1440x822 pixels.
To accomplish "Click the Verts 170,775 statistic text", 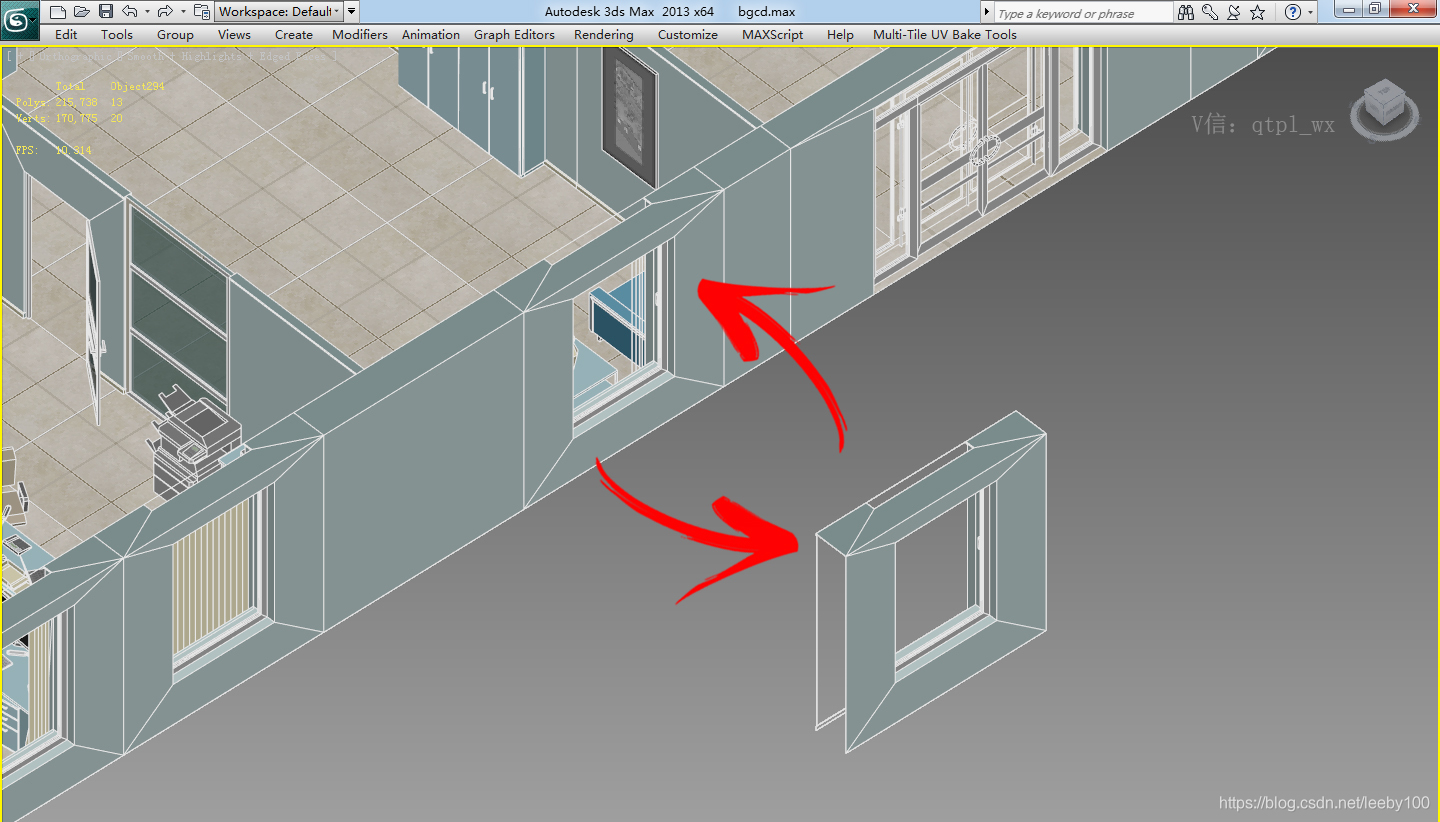I will point(57,118).
